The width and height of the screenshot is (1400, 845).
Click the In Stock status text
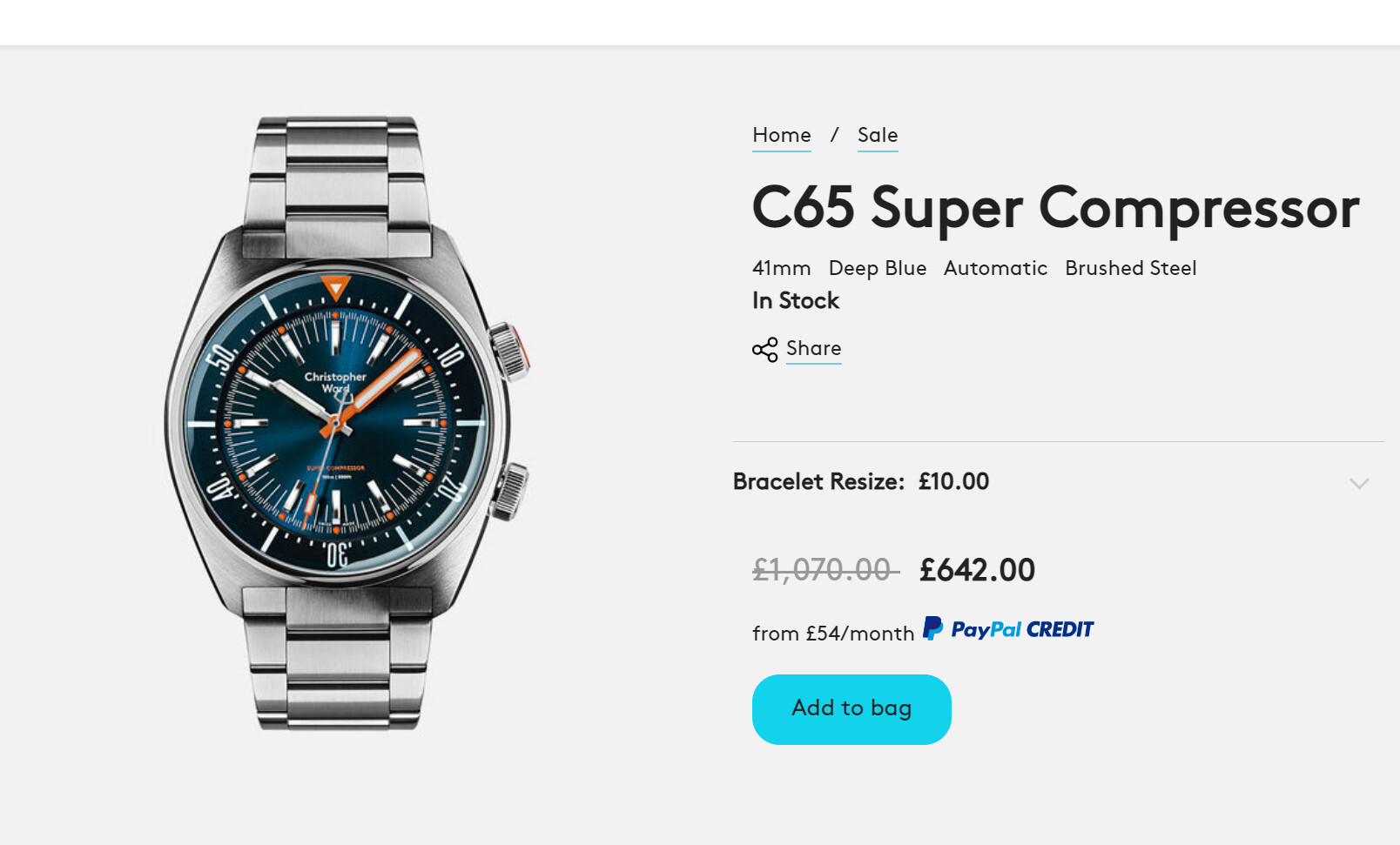point(796,300)
